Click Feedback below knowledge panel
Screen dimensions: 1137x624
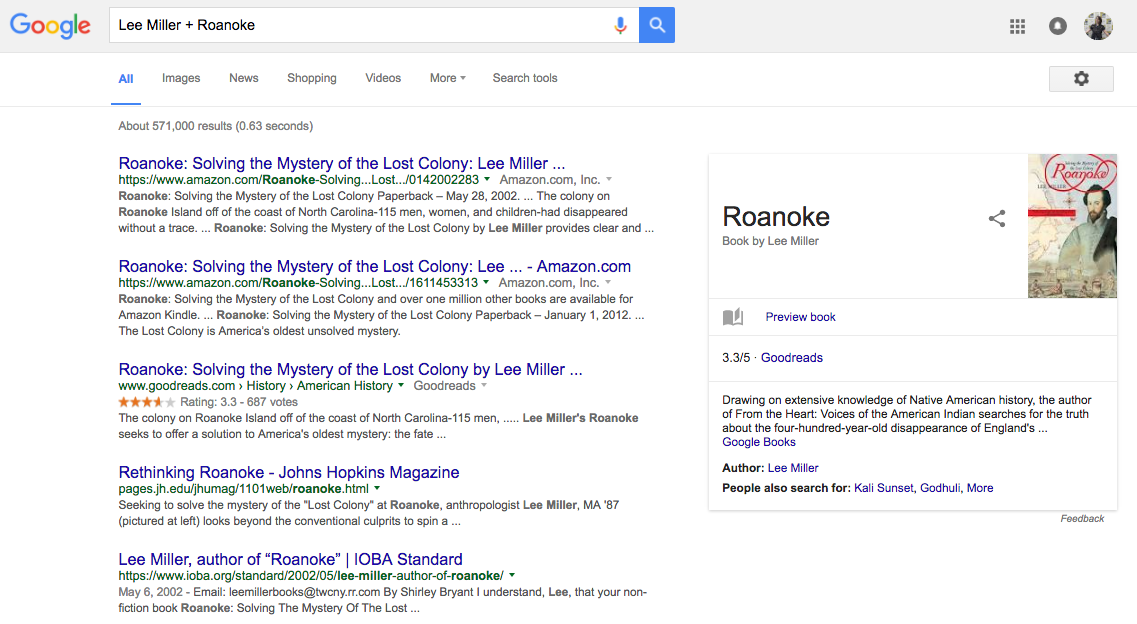tap(1082, 519)
